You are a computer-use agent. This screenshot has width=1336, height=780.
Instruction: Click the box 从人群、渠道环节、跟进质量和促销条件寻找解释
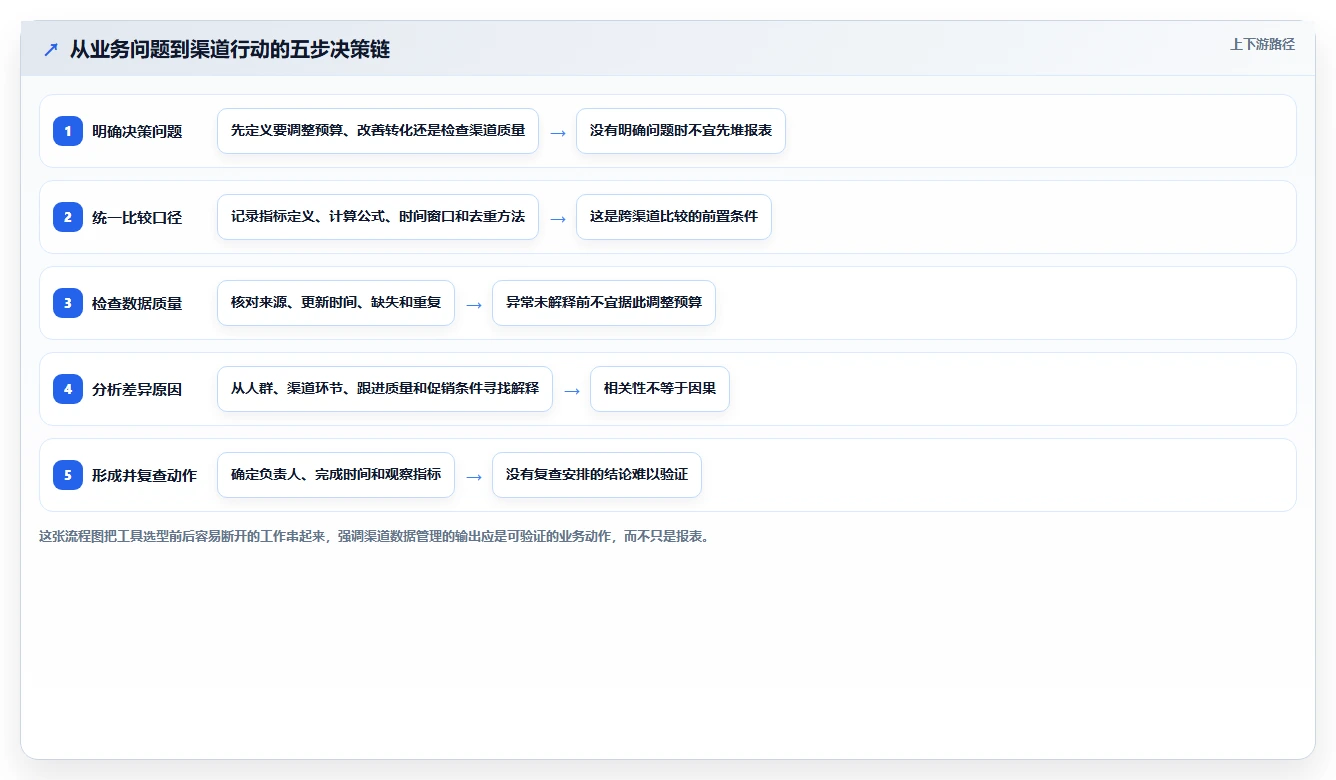385,389
